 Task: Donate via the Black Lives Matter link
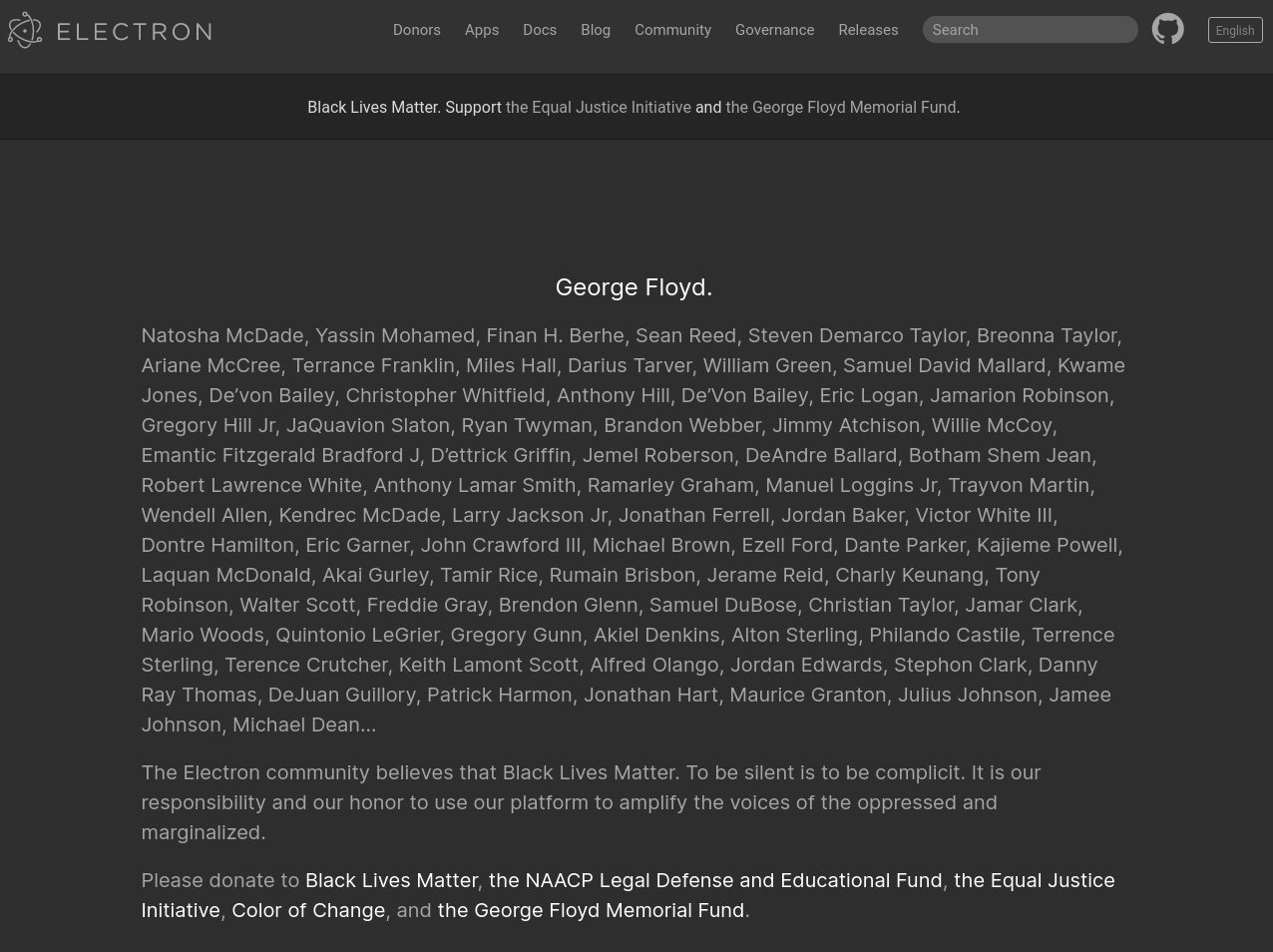[x=391, y=880]
